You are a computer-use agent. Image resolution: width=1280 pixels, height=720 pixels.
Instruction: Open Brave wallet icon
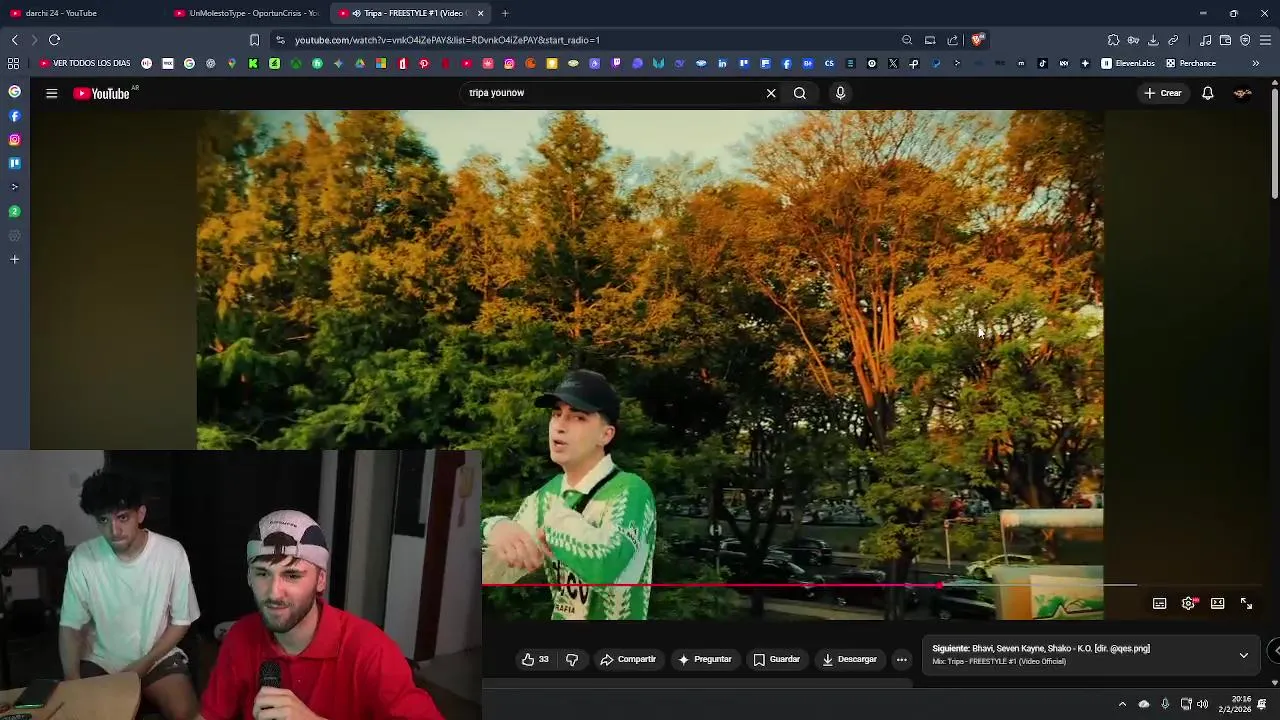click(1225, 40)
